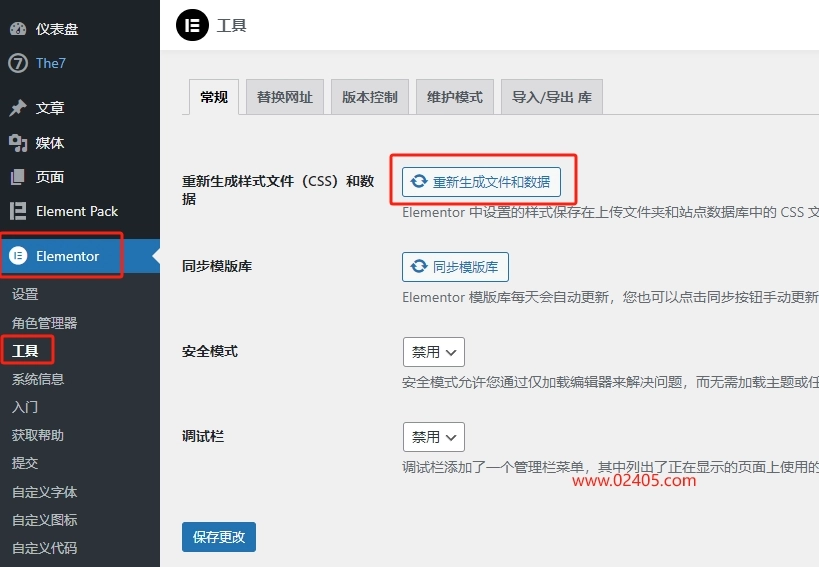Click the 重新生成文件和数据 button
819x567 pixels.
[x=482, y=182]
